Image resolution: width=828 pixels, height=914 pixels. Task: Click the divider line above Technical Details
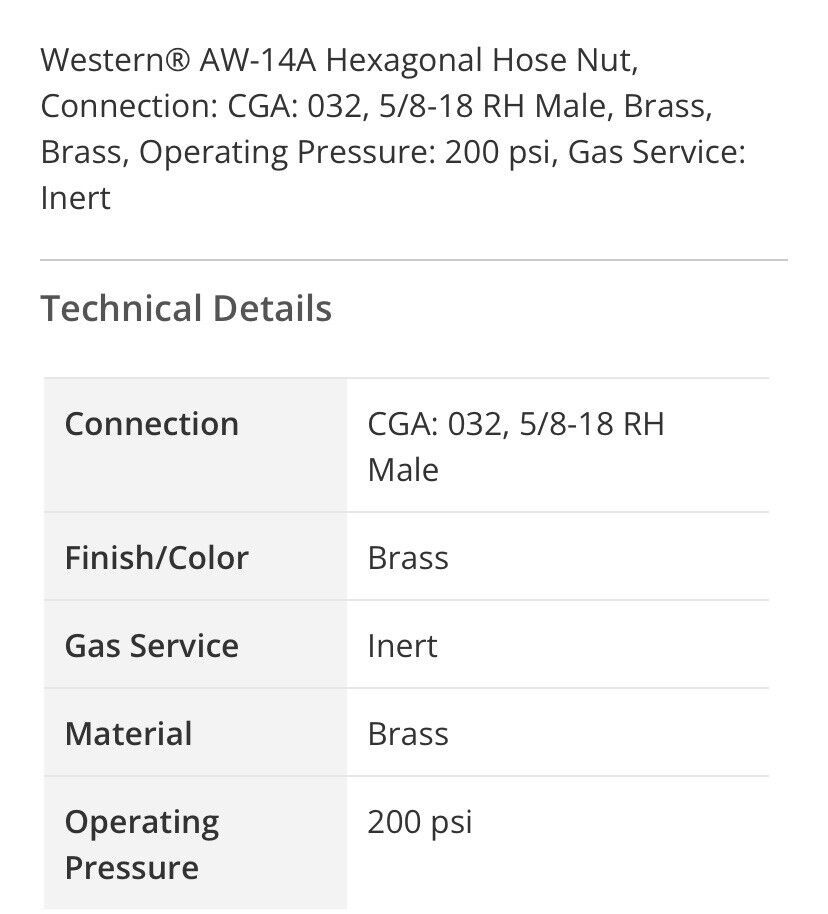414,260
